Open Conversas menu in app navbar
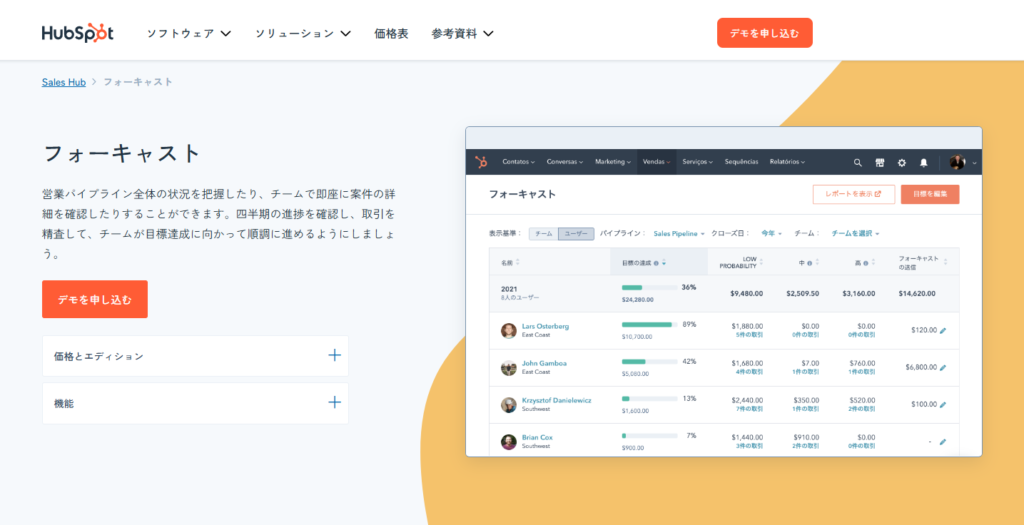Image resolution: width=1024 pixels, height=525 pixels. click(566, 162)
